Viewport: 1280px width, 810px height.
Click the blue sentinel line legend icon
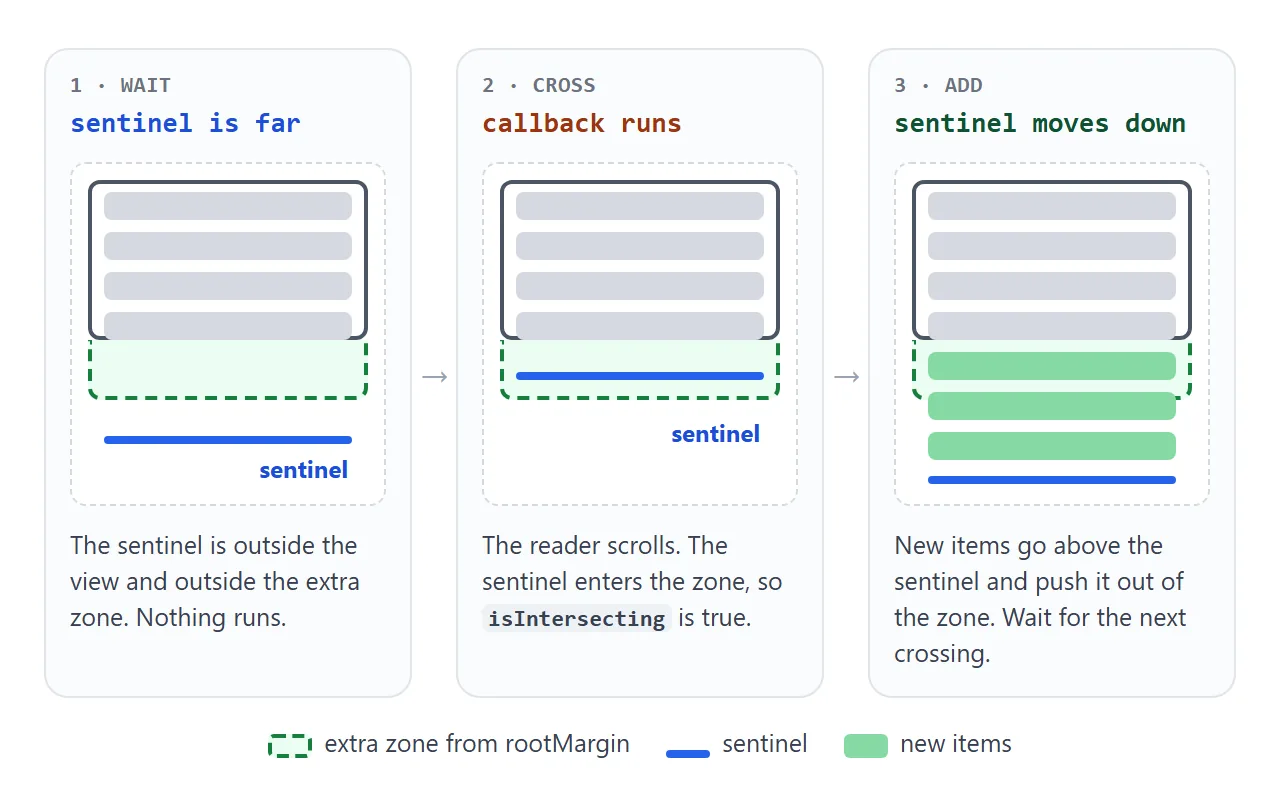[688, 753]
